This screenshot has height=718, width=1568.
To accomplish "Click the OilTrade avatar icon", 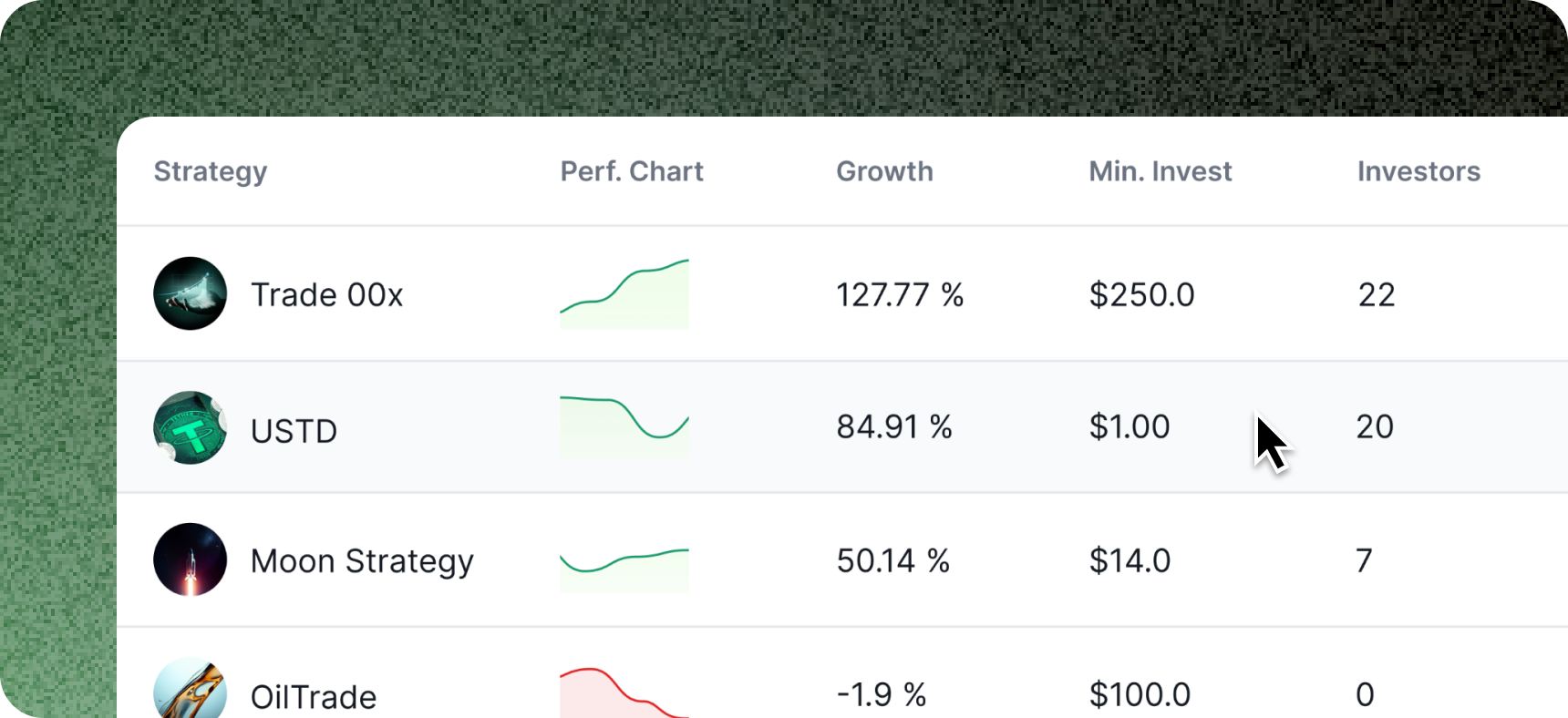I will click(190, 690).
